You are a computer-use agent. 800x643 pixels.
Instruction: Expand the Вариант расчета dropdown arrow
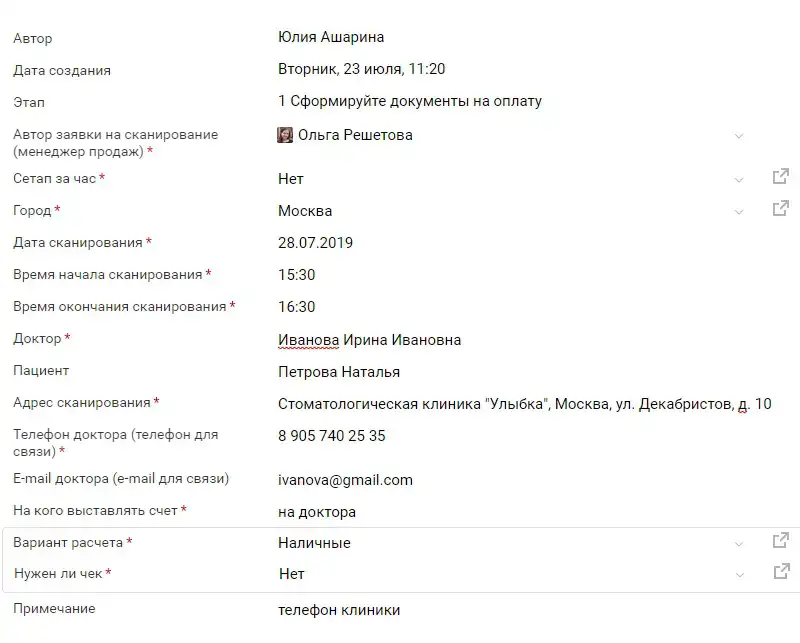pos(739,544)
